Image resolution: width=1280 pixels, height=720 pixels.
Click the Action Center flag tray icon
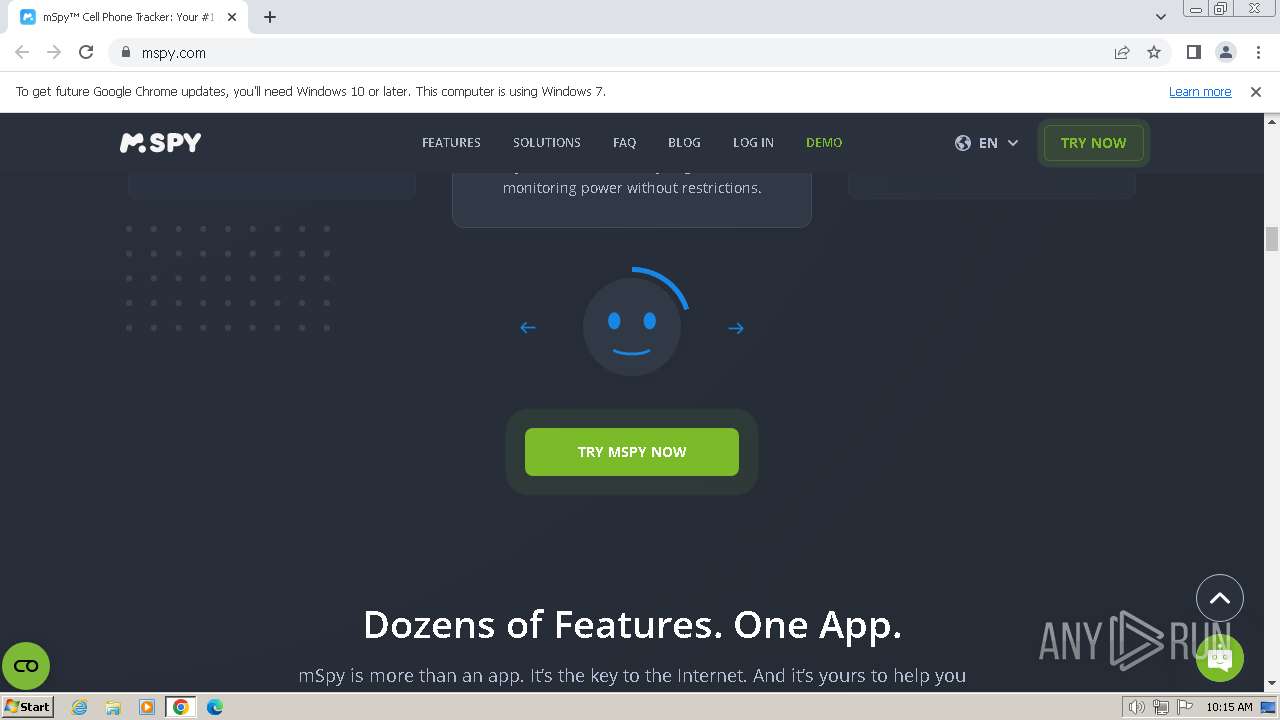click(x=1183, y=707)
